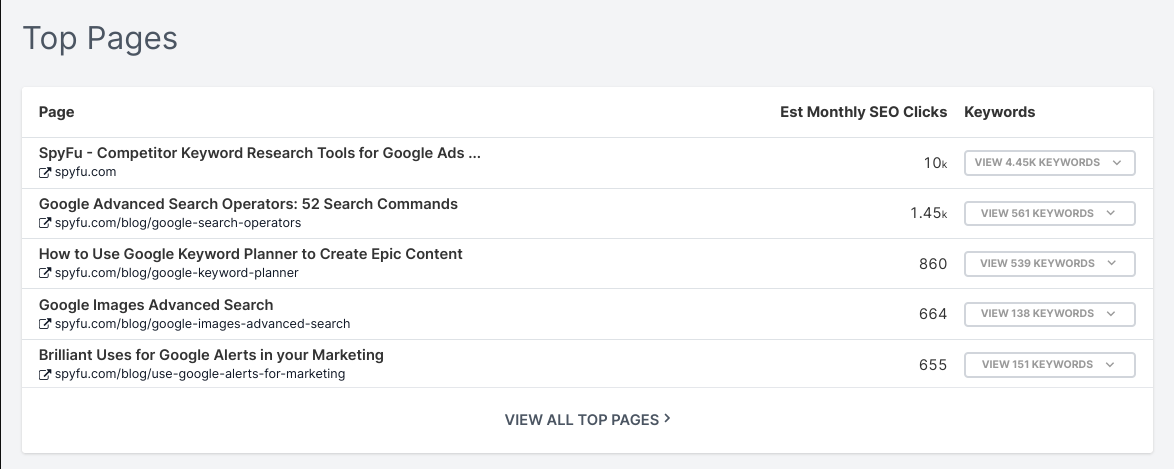Expand View 4.45K Keywords dropdown
This screenshot has width=1174, height=469.
pyautogui.click(x=1049, y=163)
